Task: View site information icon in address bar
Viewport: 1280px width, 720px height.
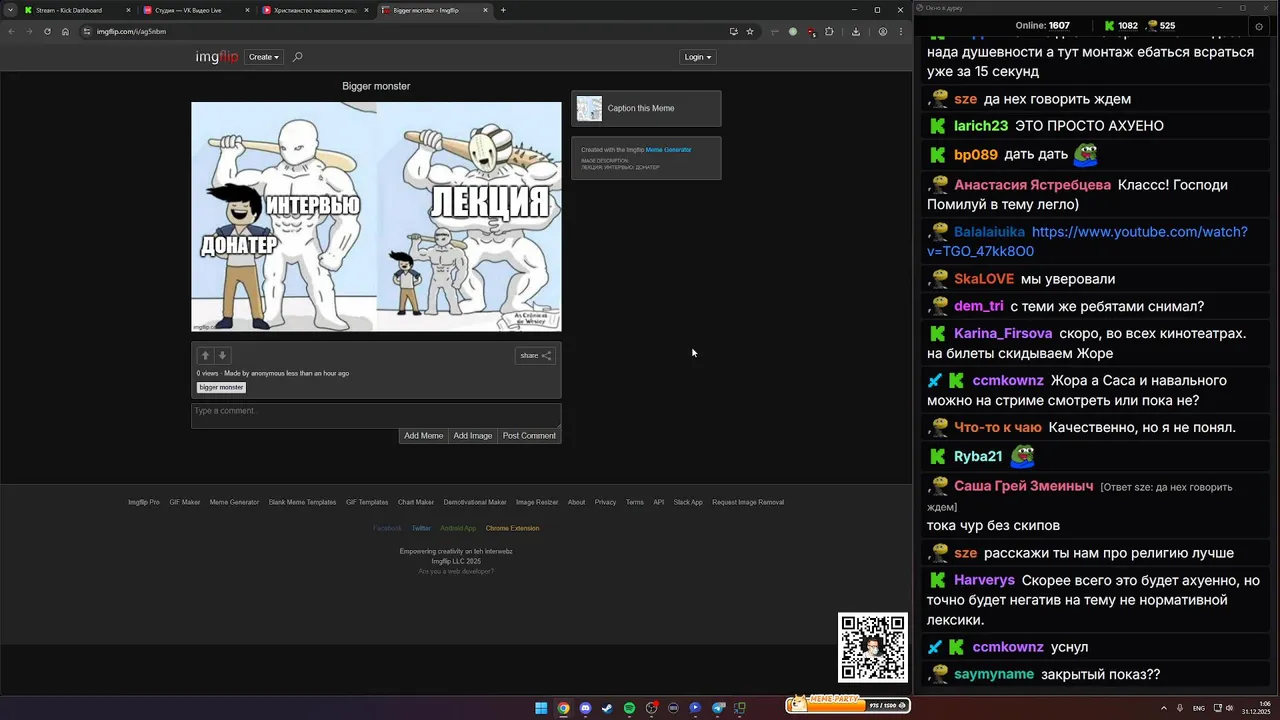Action: tap(87, 31)
